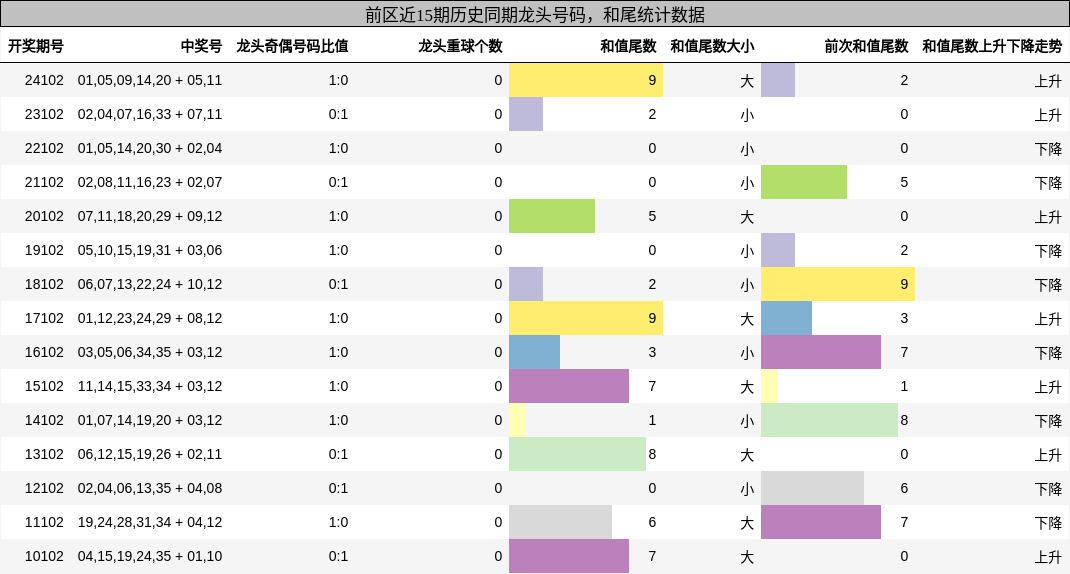The height and width of the screenshot is (574, 1070).
Task: Click the blue 和值尾数 bar in row 16102
Action: click(534, 352)
